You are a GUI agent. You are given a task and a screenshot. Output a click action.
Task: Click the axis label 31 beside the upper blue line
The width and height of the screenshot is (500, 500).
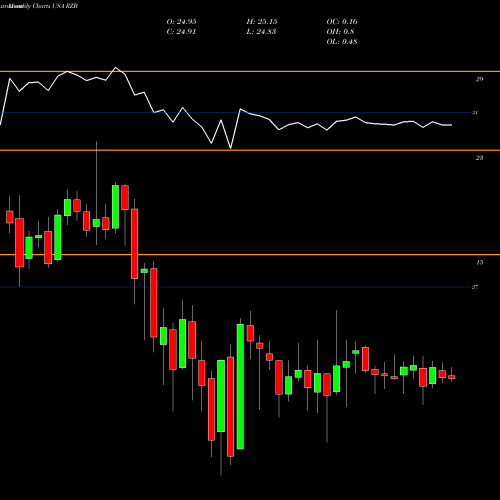coord(475,113)
